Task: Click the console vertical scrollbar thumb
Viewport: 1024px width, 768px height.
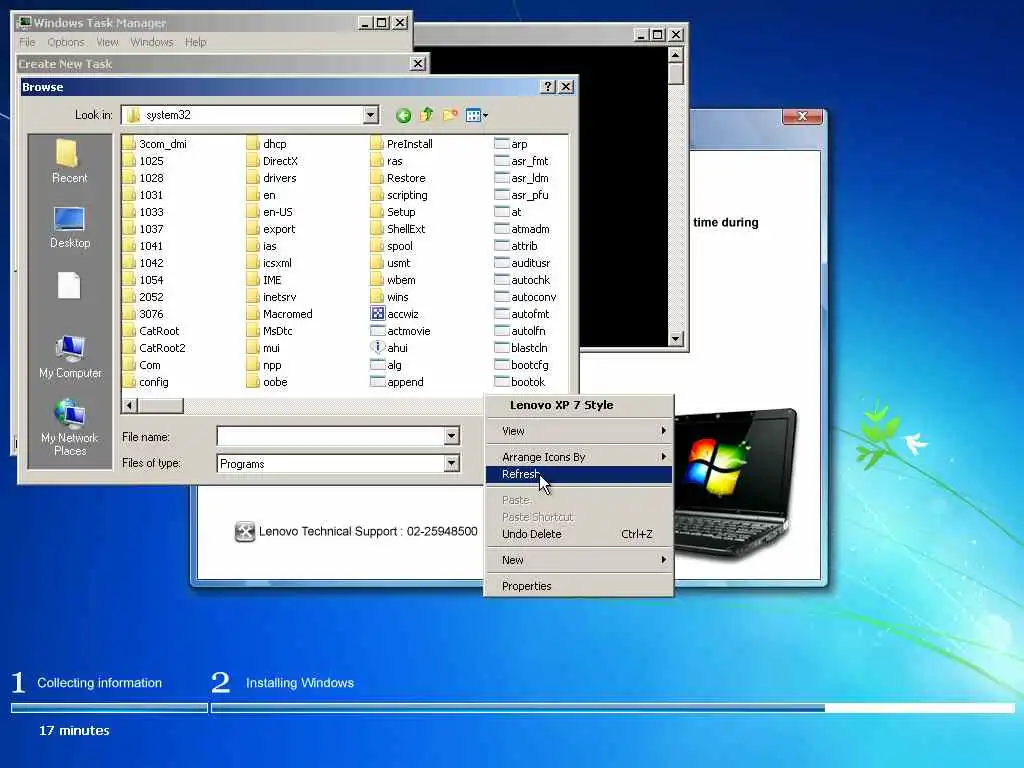Action: tap(676, 73)
